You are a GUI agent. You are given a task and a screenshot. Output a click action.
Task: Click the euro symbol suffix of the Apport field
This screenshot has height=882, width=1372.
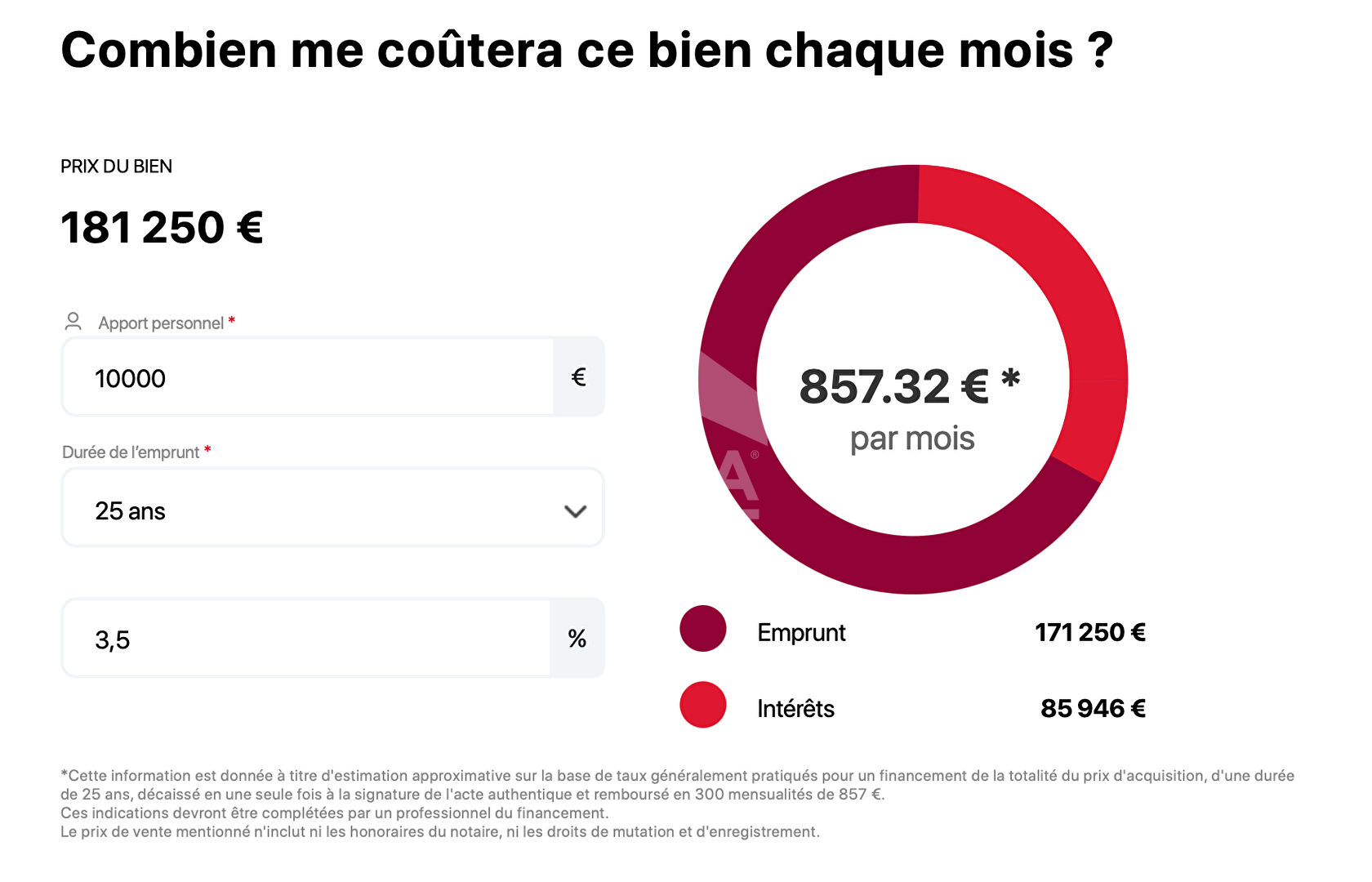pyautogui.click(x=578, y=377)
